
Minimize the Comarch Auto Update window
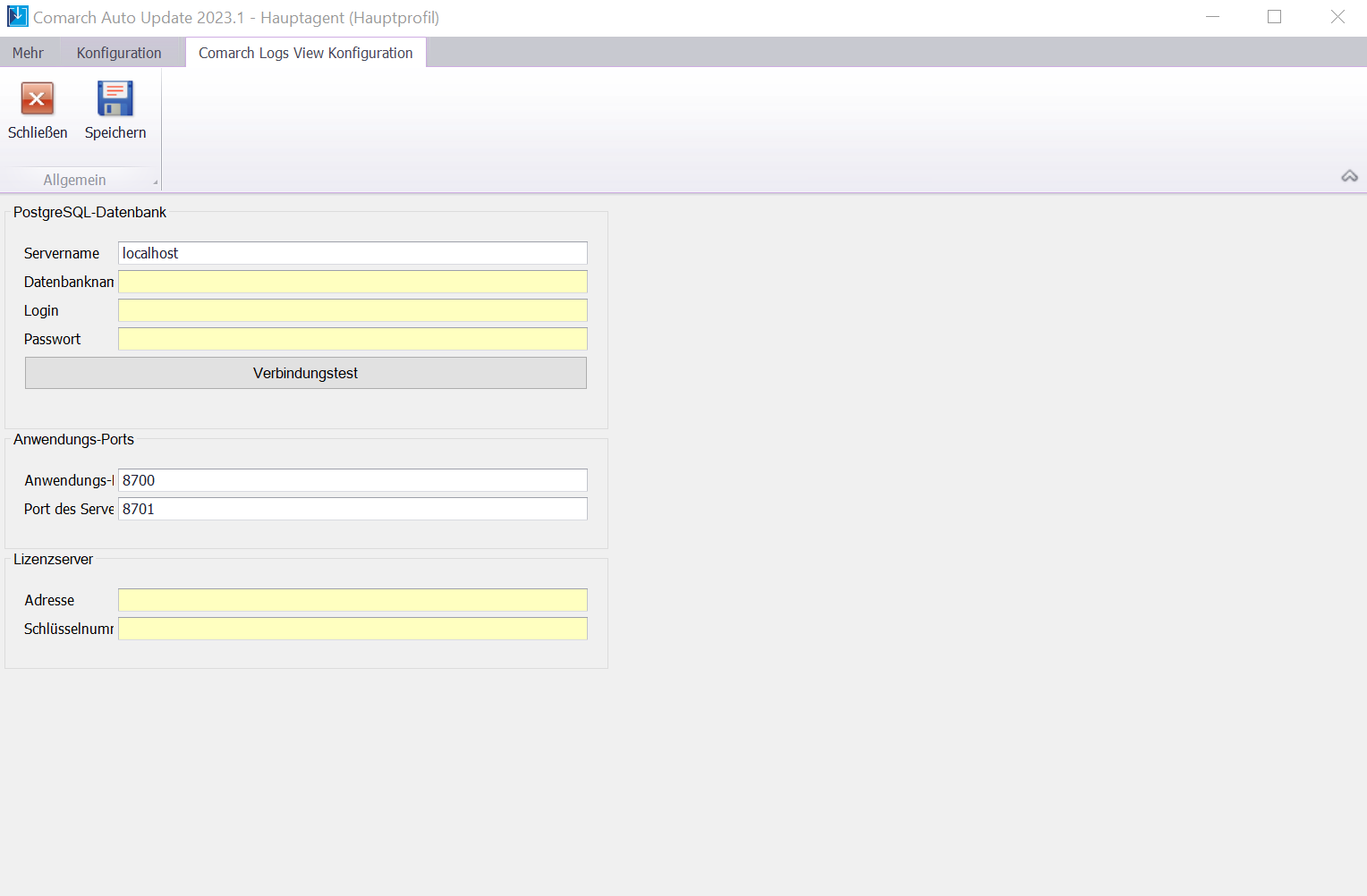[1213, 17]
